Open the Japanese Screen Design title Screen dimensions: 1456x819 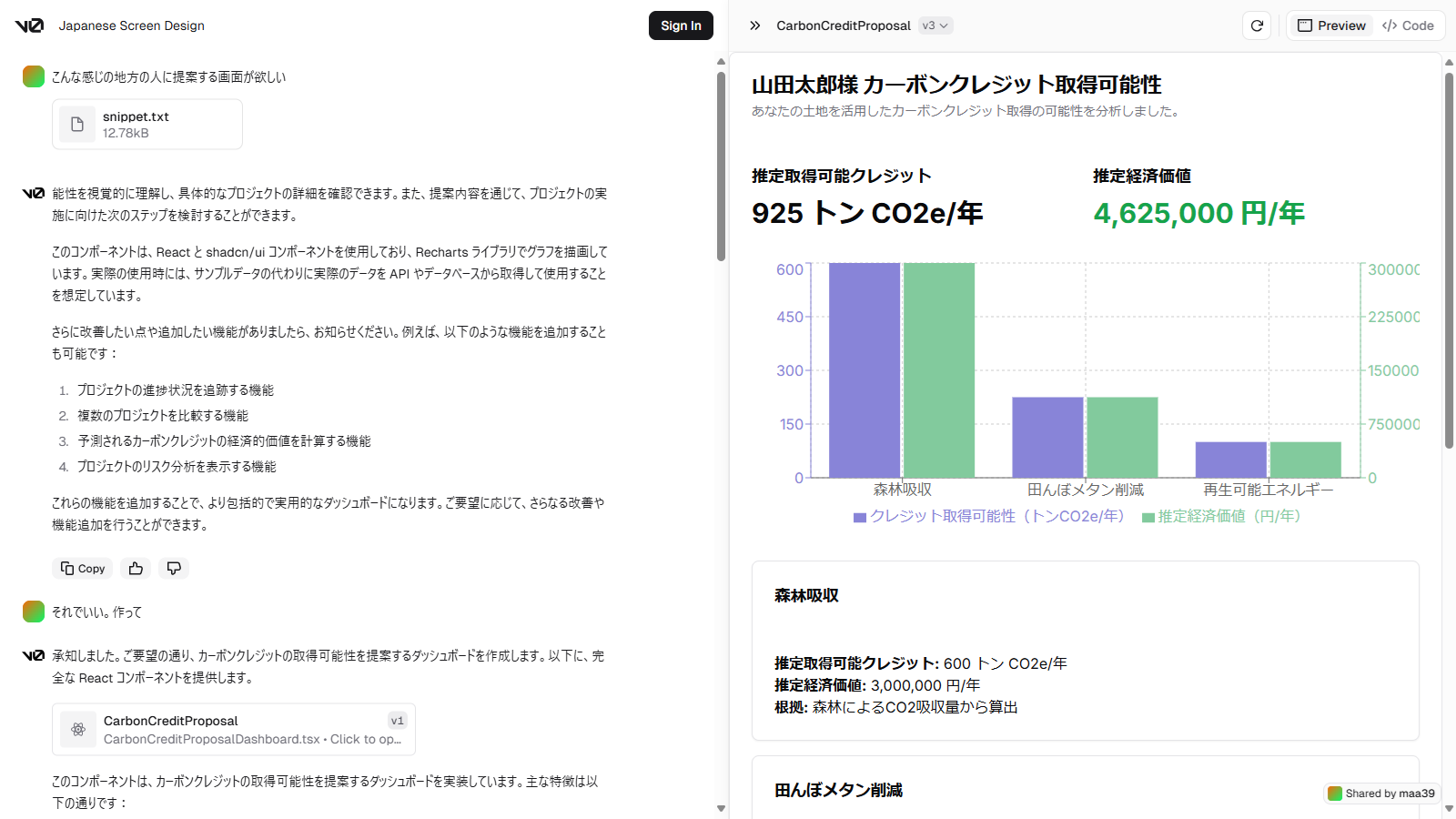[x=132, y=25]
